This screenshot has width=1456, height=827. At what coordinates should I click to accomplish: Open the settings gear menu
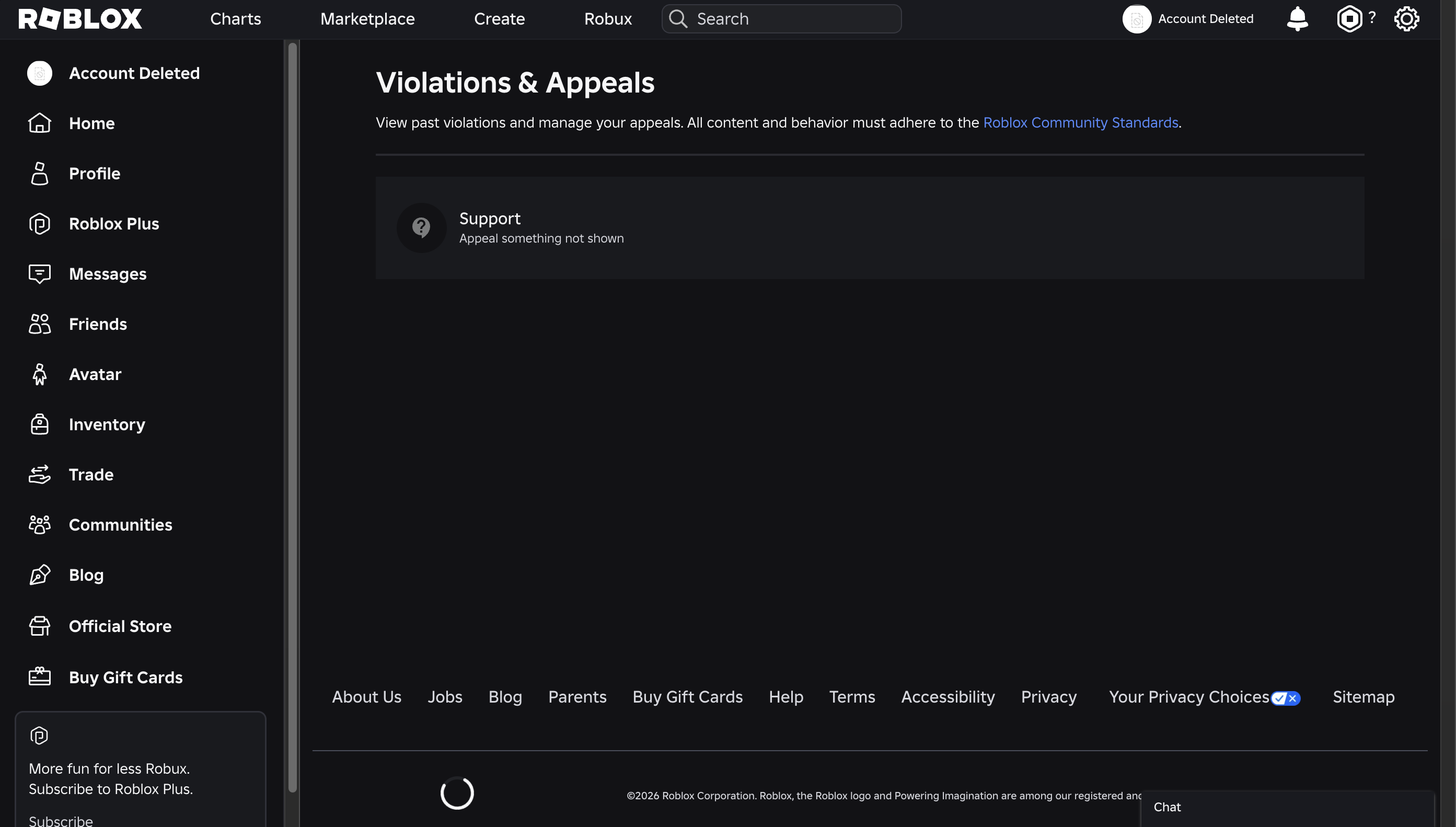pyautogui.click(x=1406, y=19)
